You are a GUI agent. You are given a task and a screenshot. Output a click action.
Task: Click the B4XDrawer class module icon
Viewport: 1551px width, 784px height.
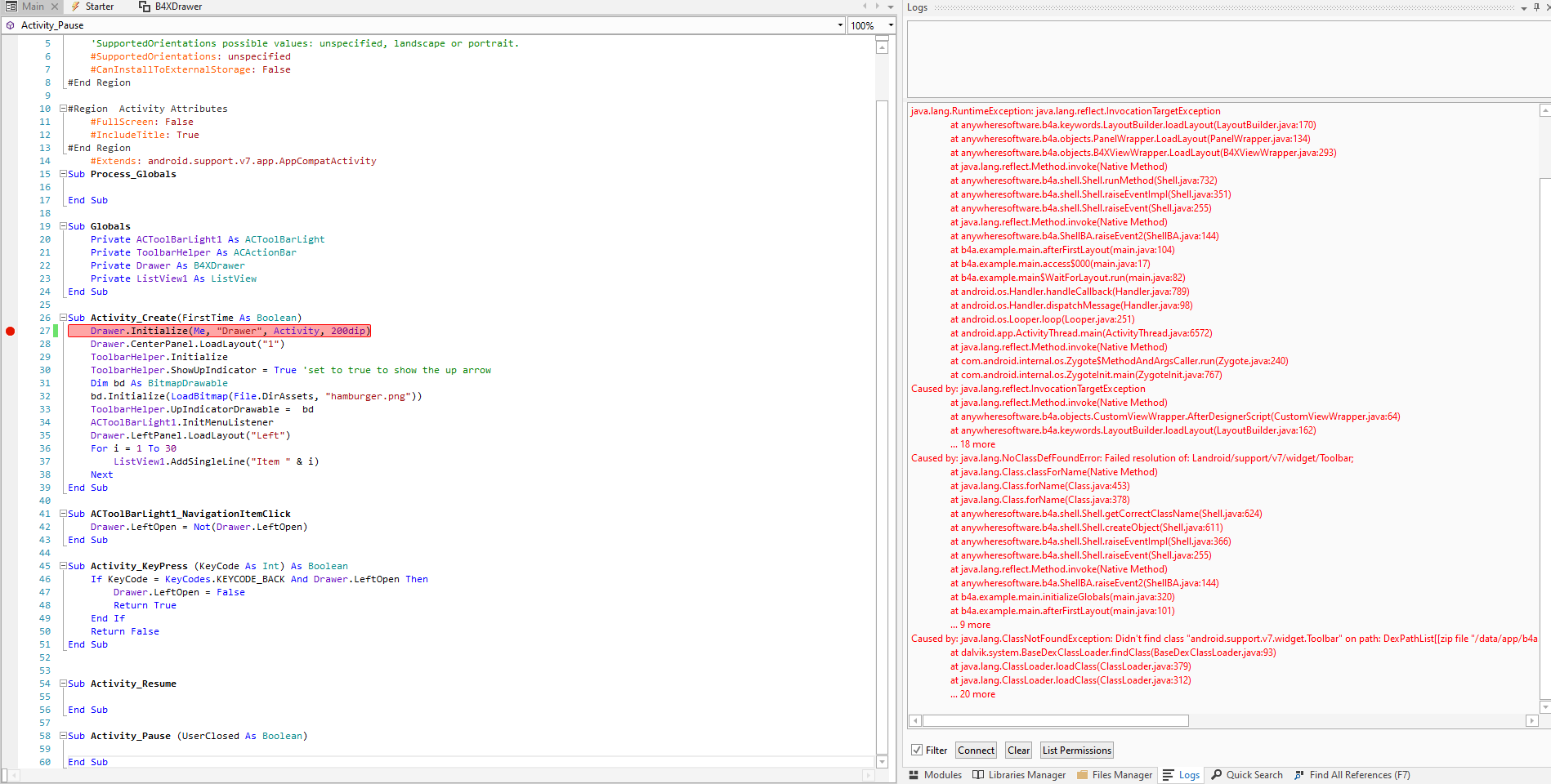point(145,7)
